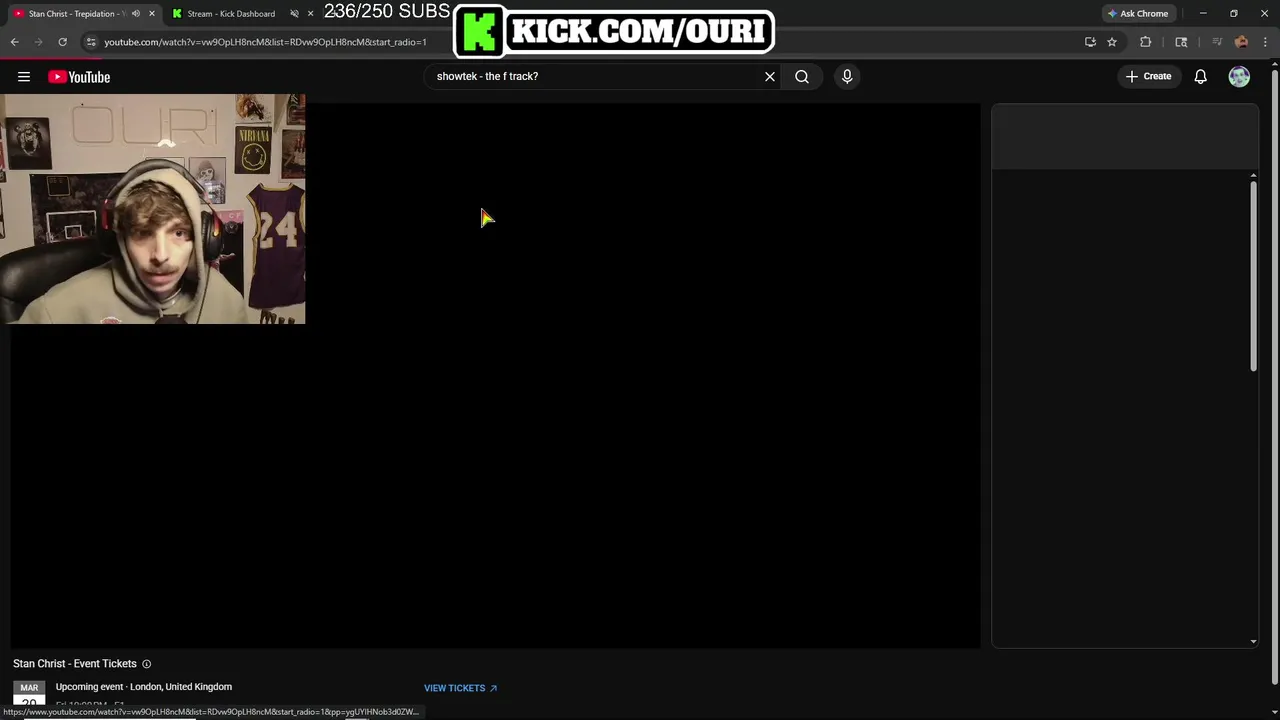
Task: Click the Create button
Action: (x=1148, y=77)
